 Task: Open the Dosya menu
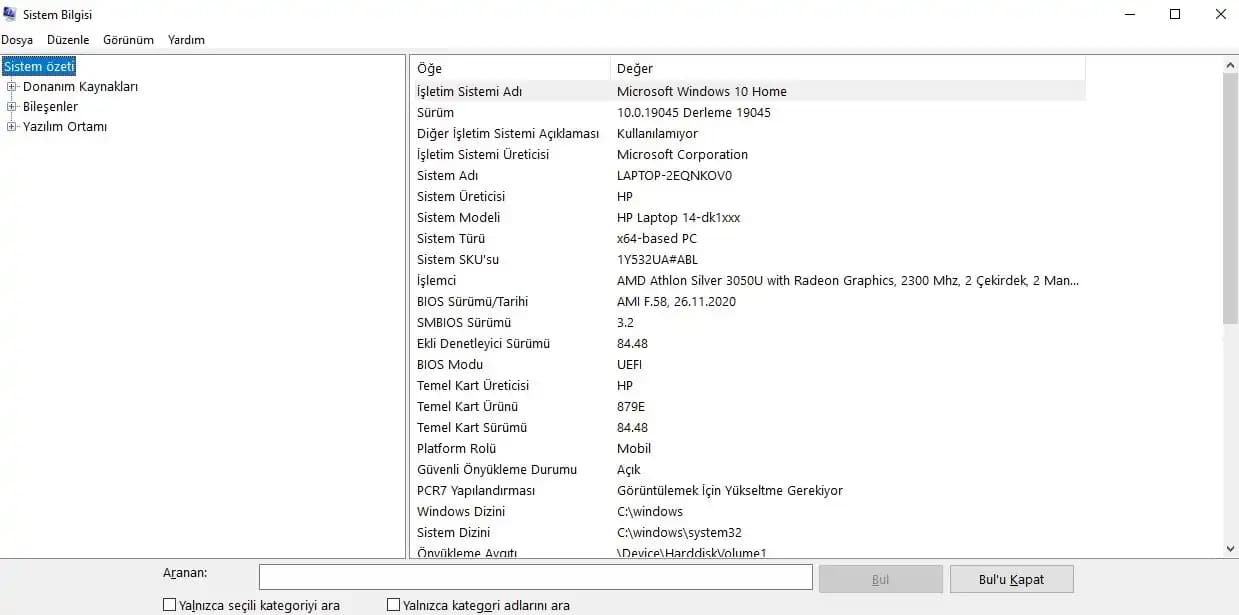point(17,40)
